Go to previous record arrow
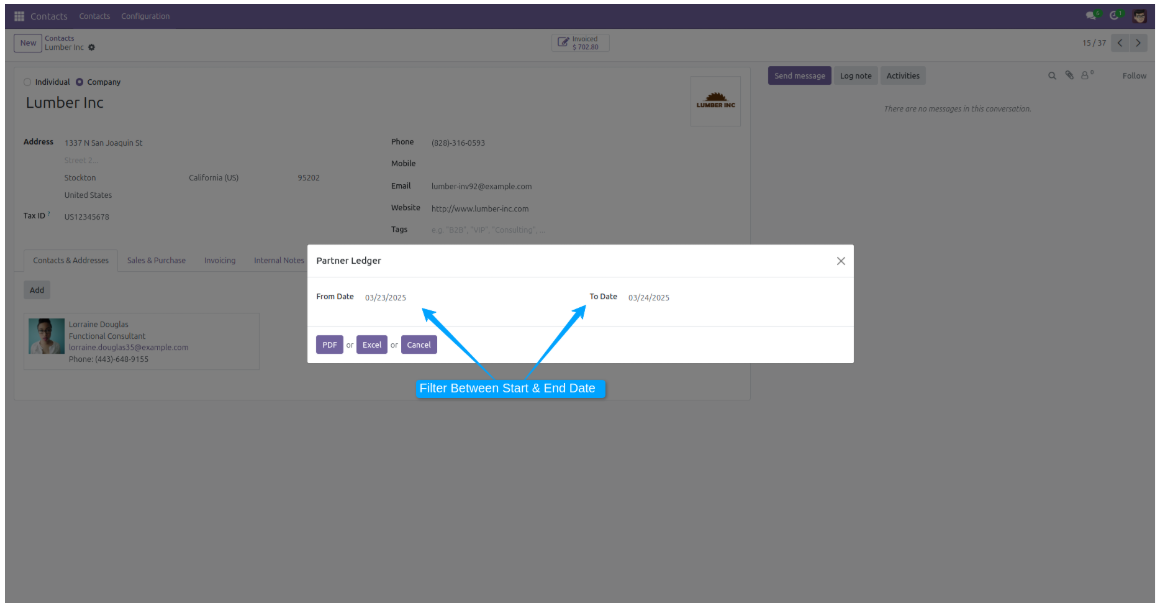Image resolution: width=1157 pixels, height=605 pixels. [x=1120, y=43]
